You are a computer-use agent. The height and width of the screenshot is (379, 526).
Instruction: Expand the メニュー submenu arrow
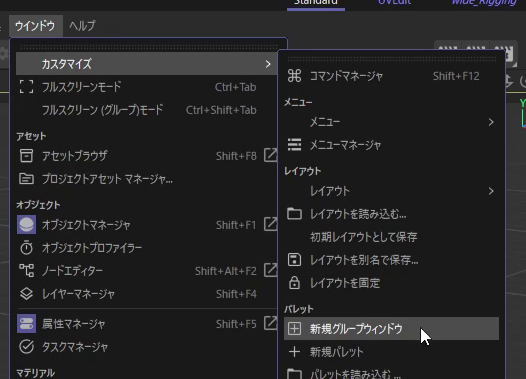coord(491,122)
